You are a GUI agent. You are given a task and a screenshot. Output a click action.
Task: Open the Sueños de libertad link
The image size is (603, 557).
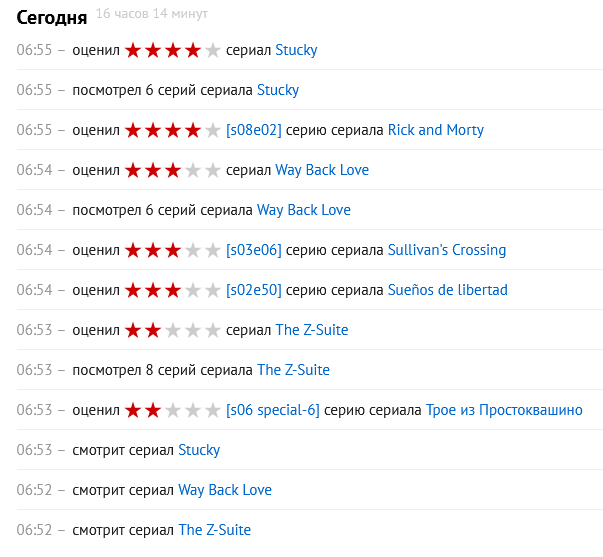(x=448, y=290)
